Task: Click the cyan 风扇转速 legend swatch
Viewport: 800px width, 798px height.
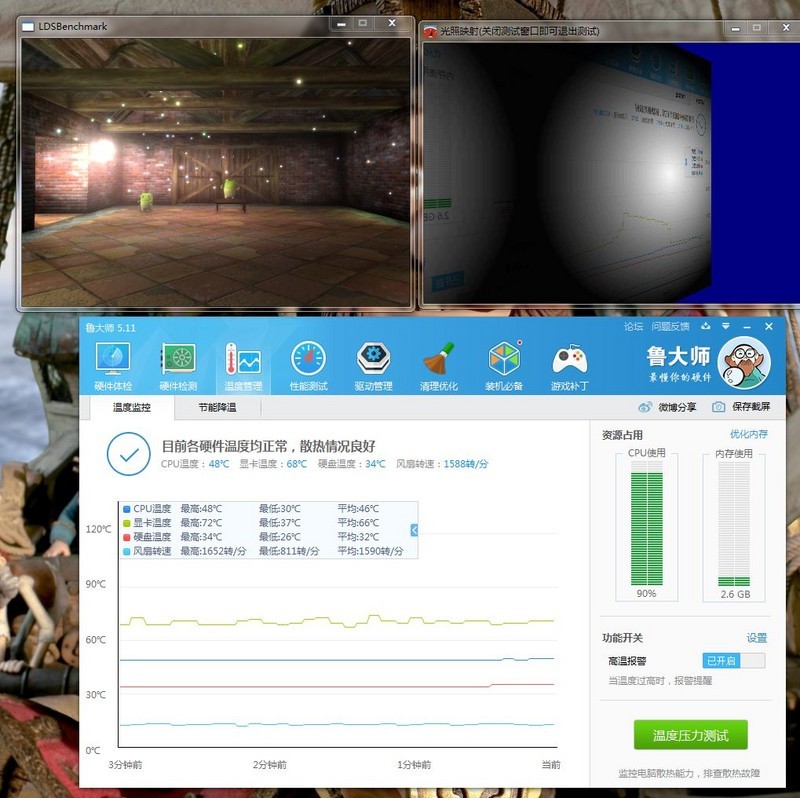Action: pyautogui.click(x=127, y=552)
